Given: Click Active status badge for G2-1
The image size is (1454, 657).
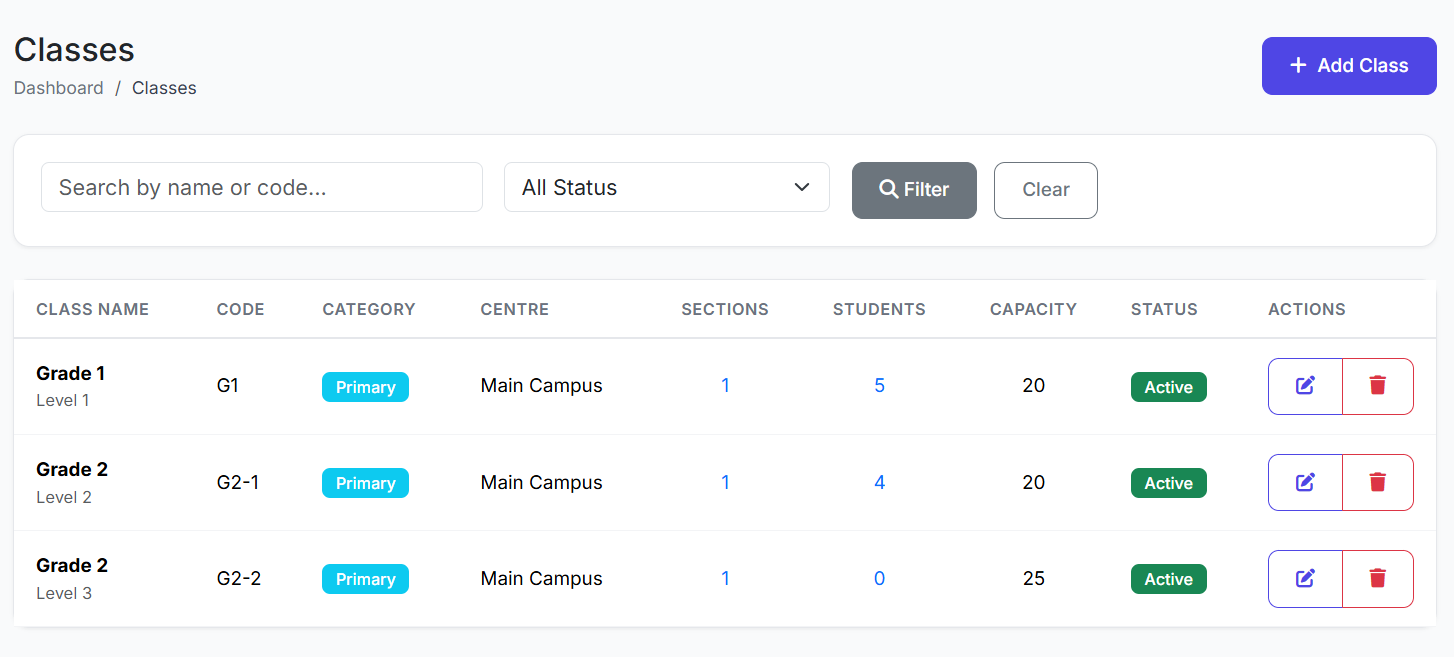Looking at the screenshot, I should [1168, 483].
